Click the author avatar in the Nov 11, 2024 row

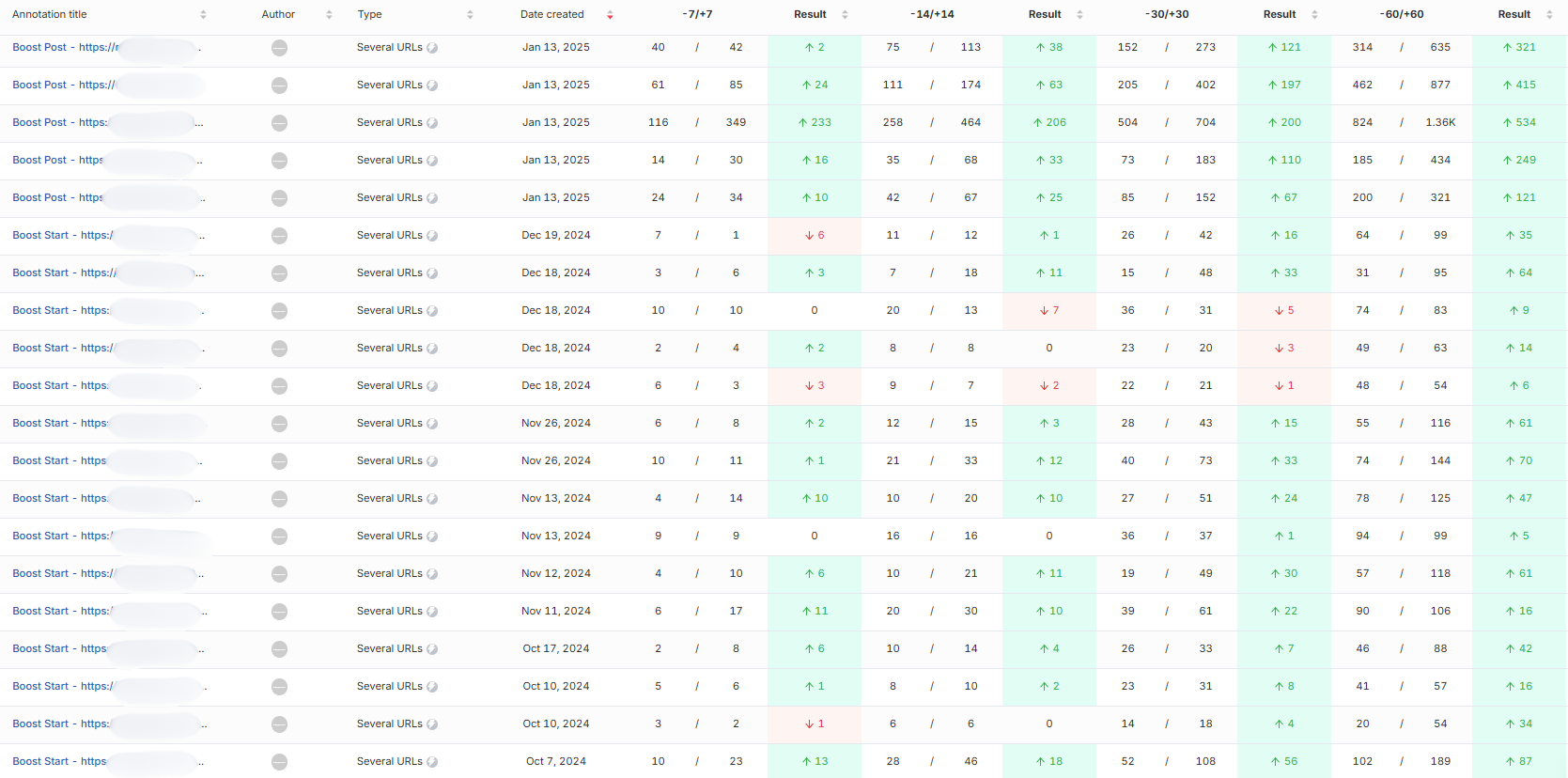pos(279,612)
